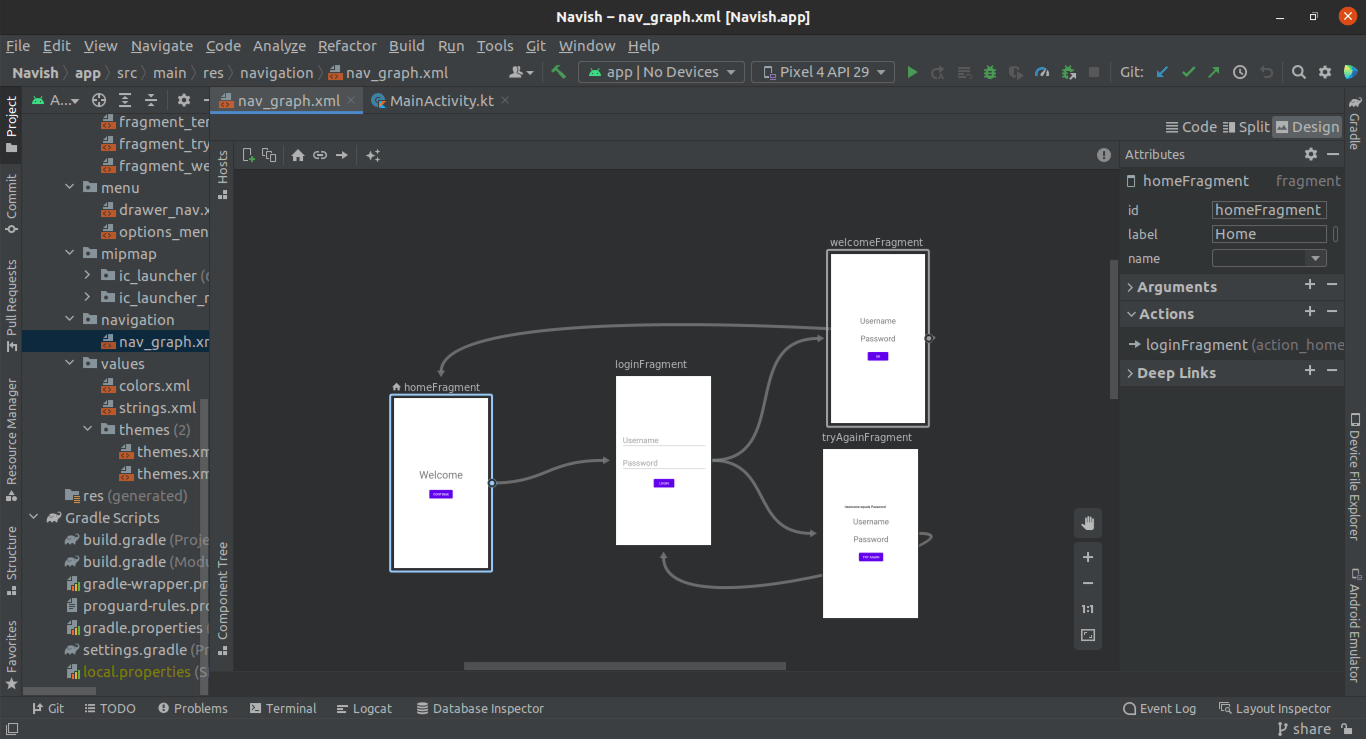Image resolution: width=1366 pixels, height=739 pixels.
Task: Open the Analyze menu
Action: tap(279, 46)
